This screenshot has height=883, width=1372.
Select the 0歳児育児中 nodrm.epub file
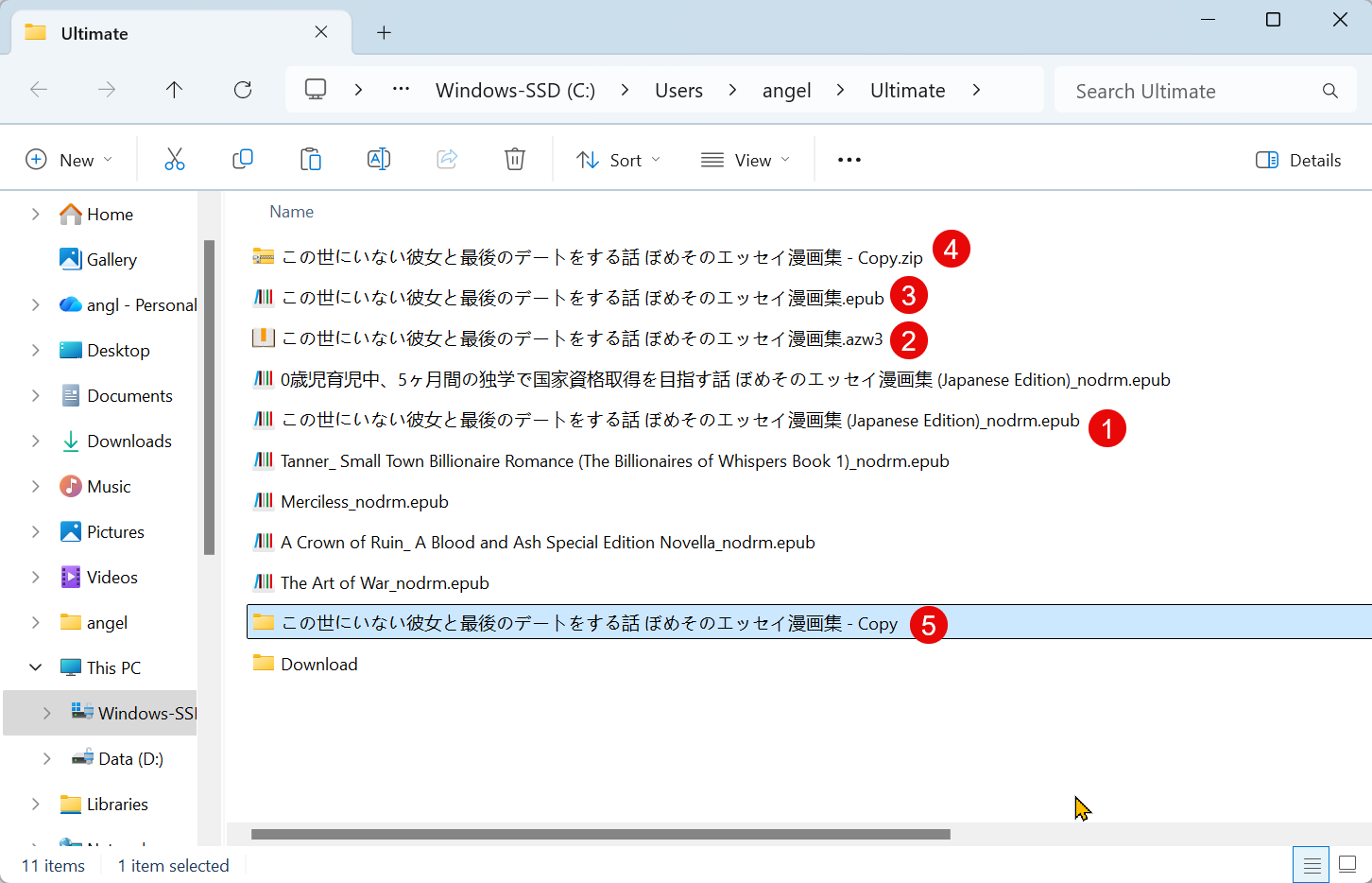point(725,380)
